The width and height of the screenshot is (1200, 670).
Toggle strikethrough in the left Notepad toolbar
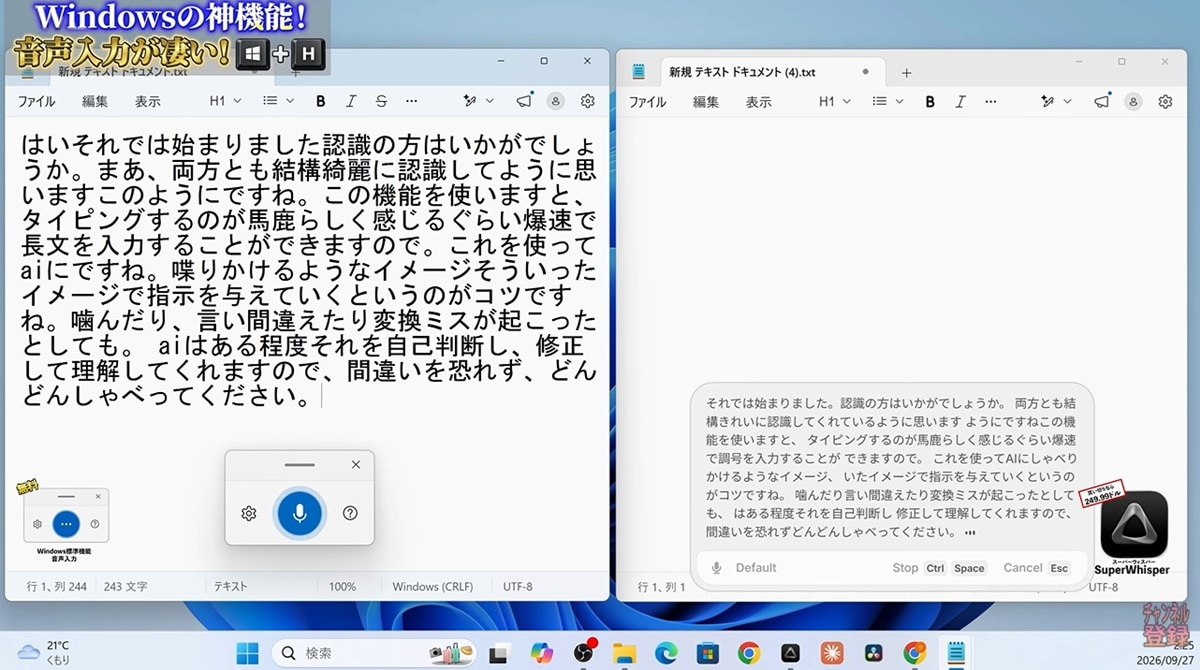pos(381,101)
